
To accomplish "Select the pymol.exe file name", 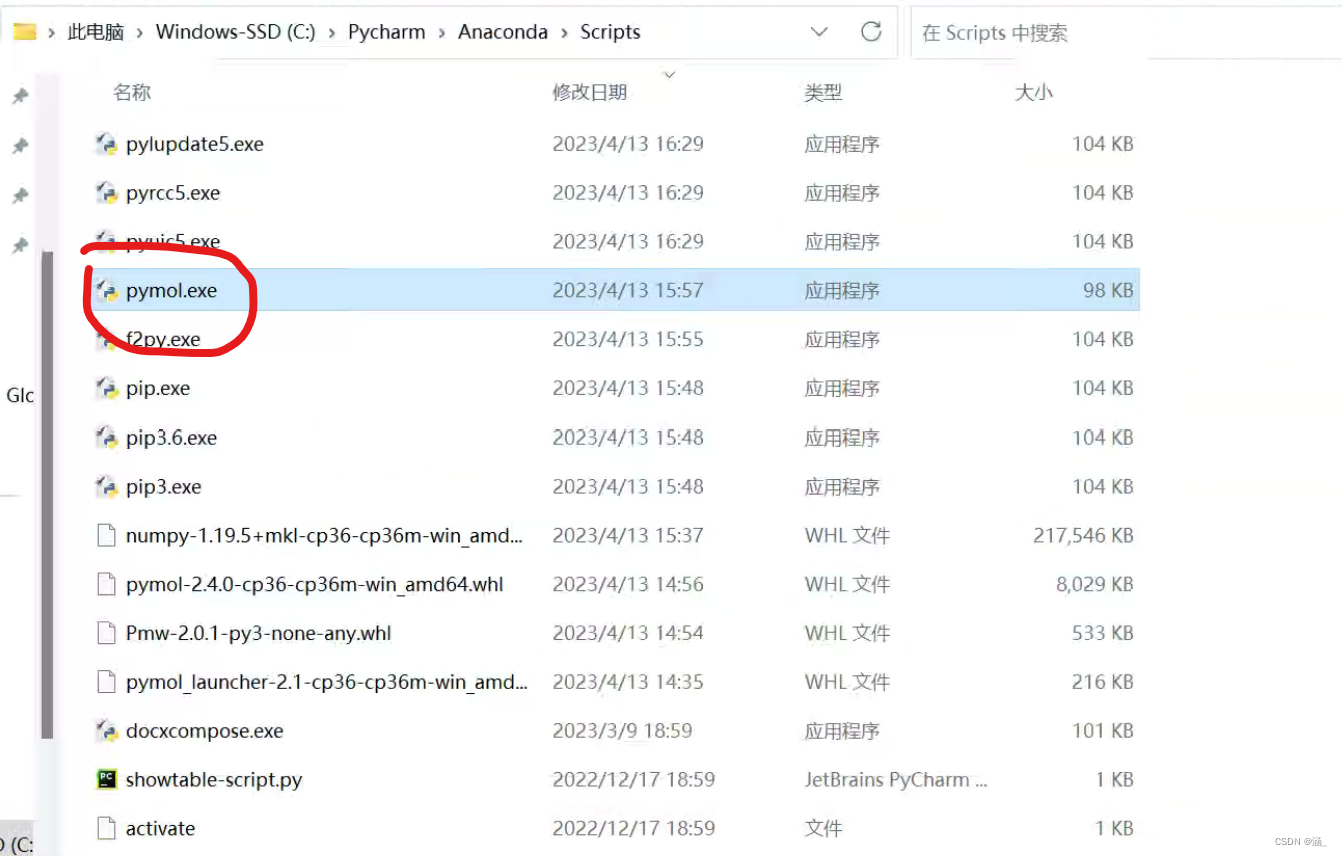I will click(171, 291).
